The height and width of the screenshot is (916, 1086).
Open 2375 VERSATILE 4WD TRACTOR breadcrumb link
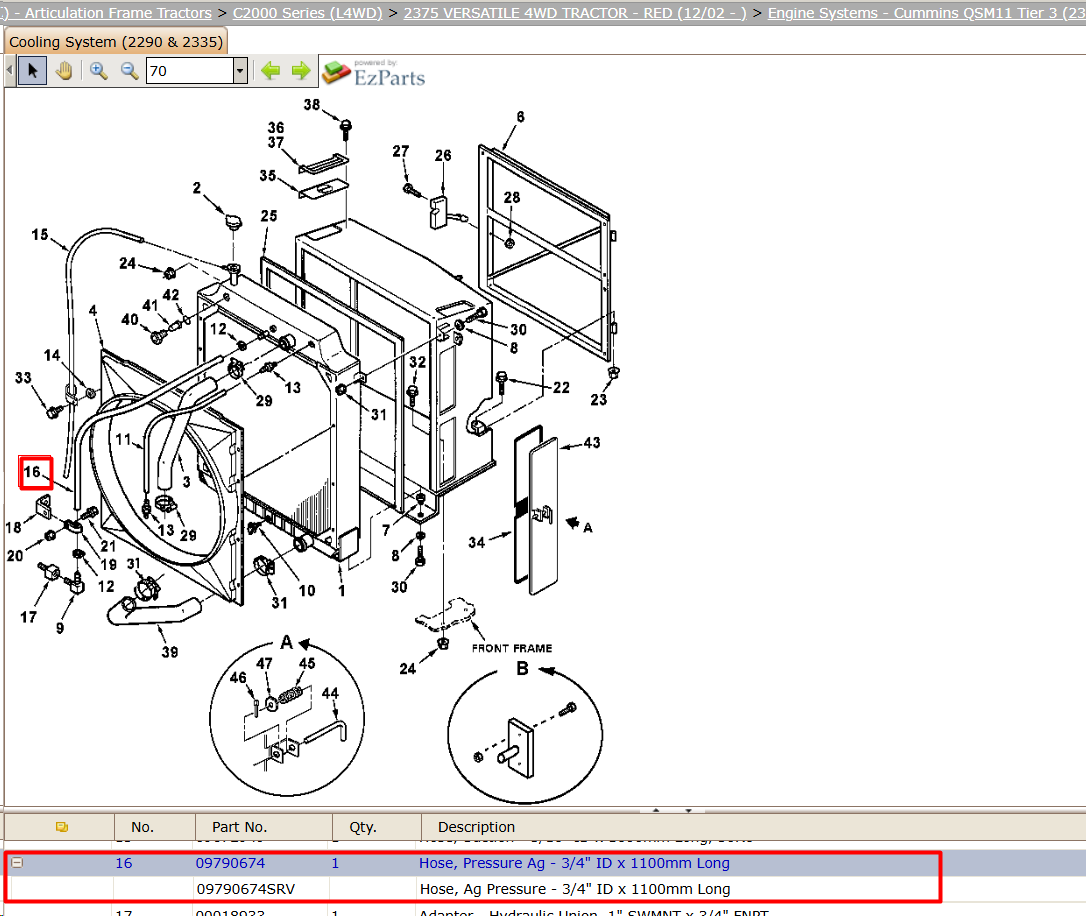click(575, 13)
